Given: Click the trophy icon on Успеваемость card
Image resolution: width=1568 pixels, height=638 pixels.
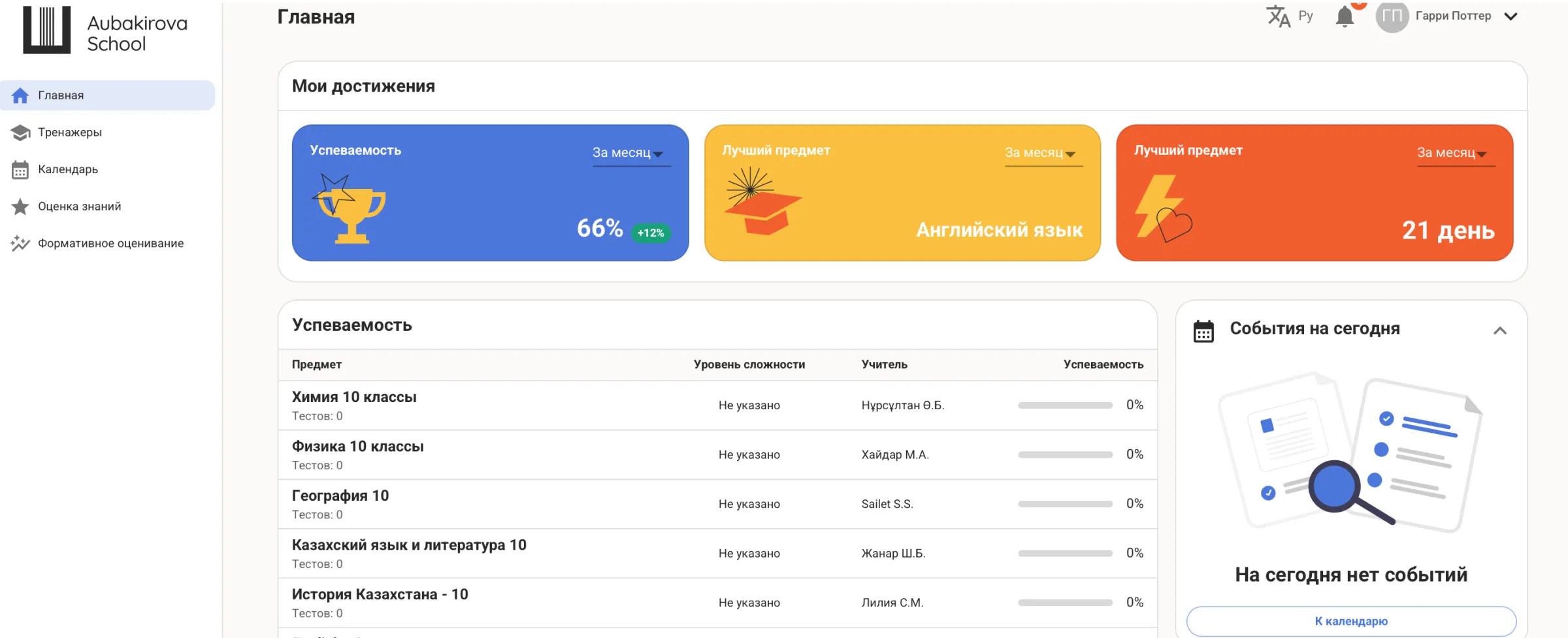Looking at the screenshot, I should [350, 210].
